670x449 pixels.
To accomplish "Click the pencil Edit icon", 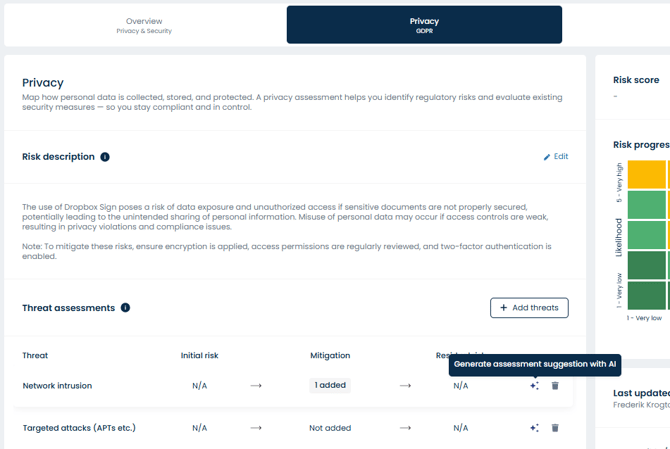I will tap(547, 157).
